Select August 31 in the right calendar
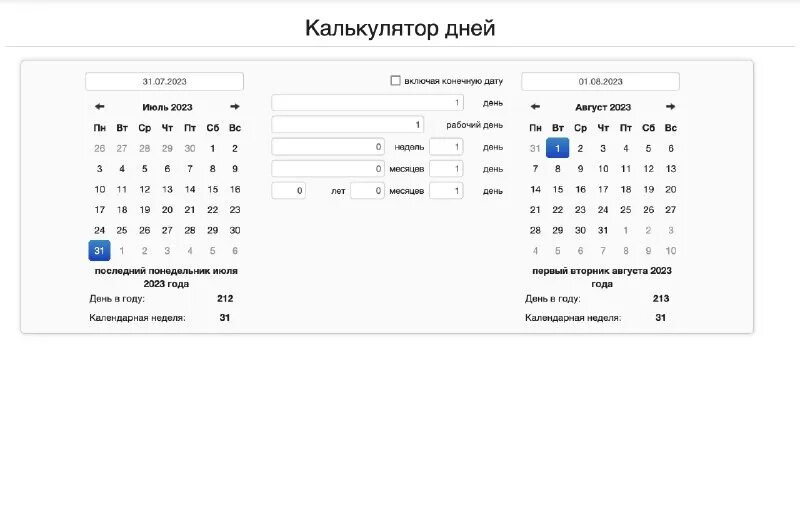 [x=603, y=230]
